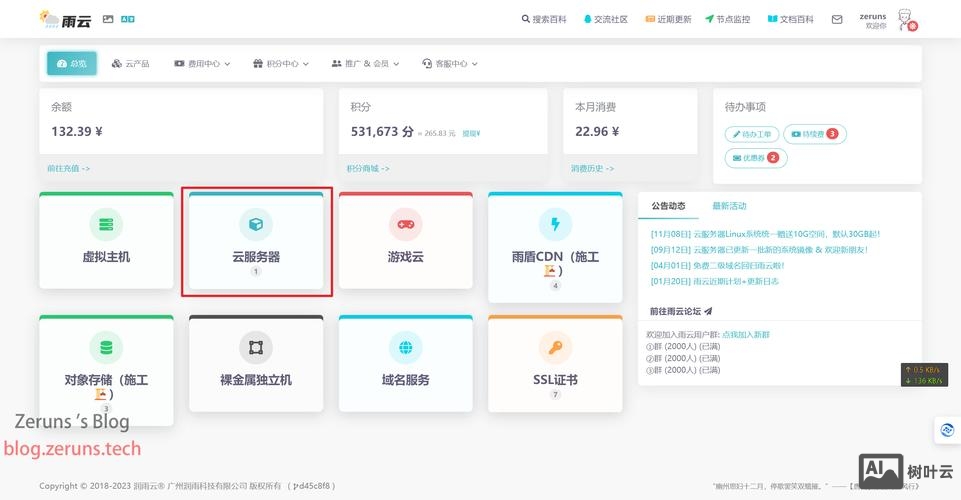961x500 pixels.
Task: Open the 云服务器 cloud server card
Action: 256,240
